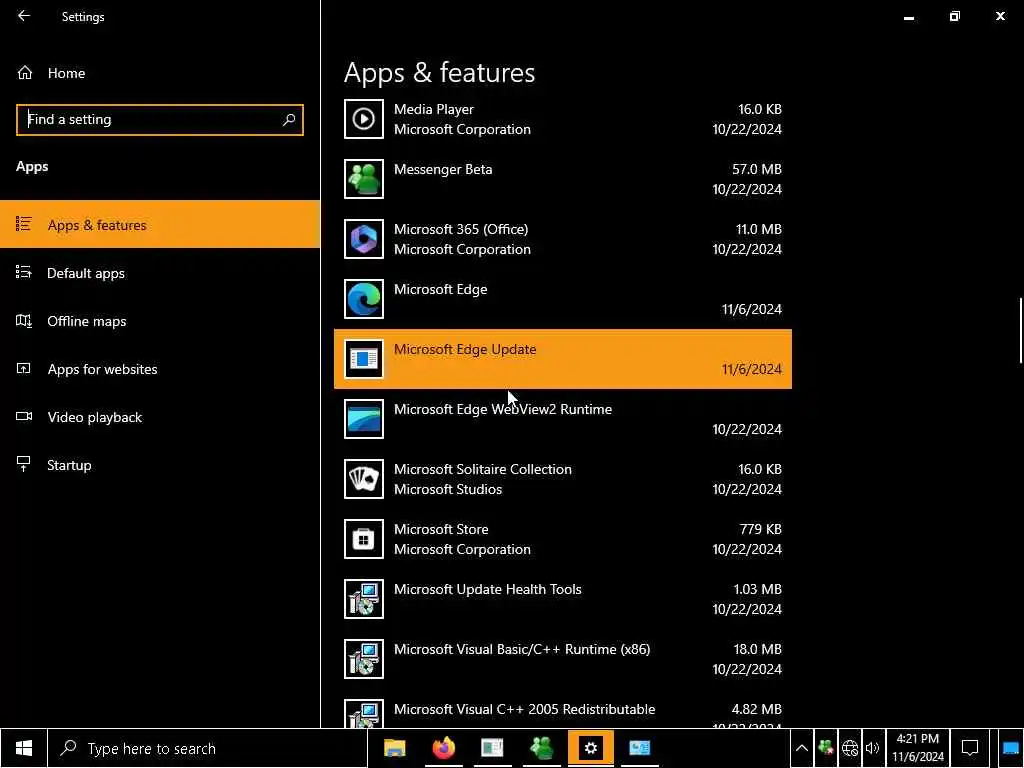Click the Messenger Beta app icon

point(364,179)
